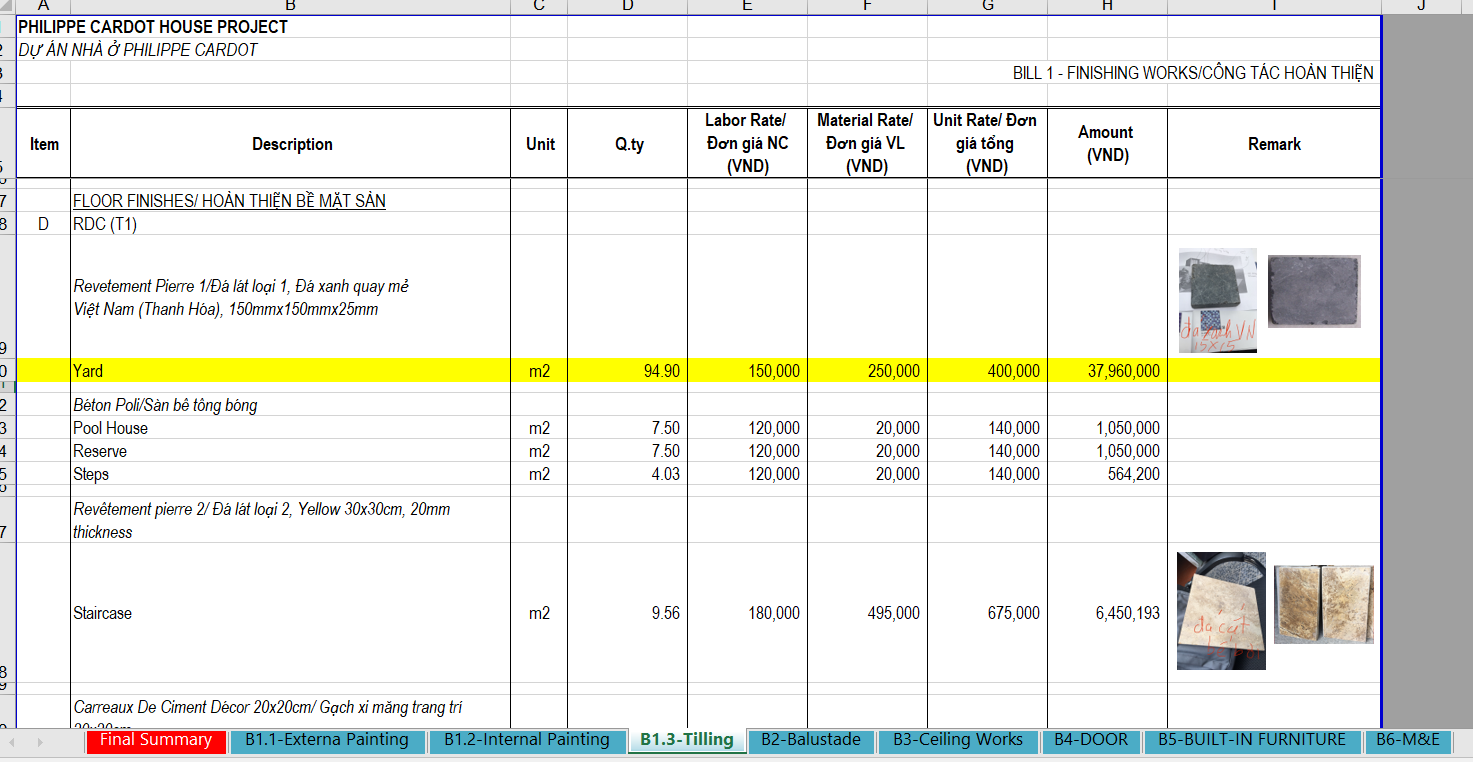Go to the B2-Balustade sheet
This screenshot has width=1473, height=762.
click(811, 740)
